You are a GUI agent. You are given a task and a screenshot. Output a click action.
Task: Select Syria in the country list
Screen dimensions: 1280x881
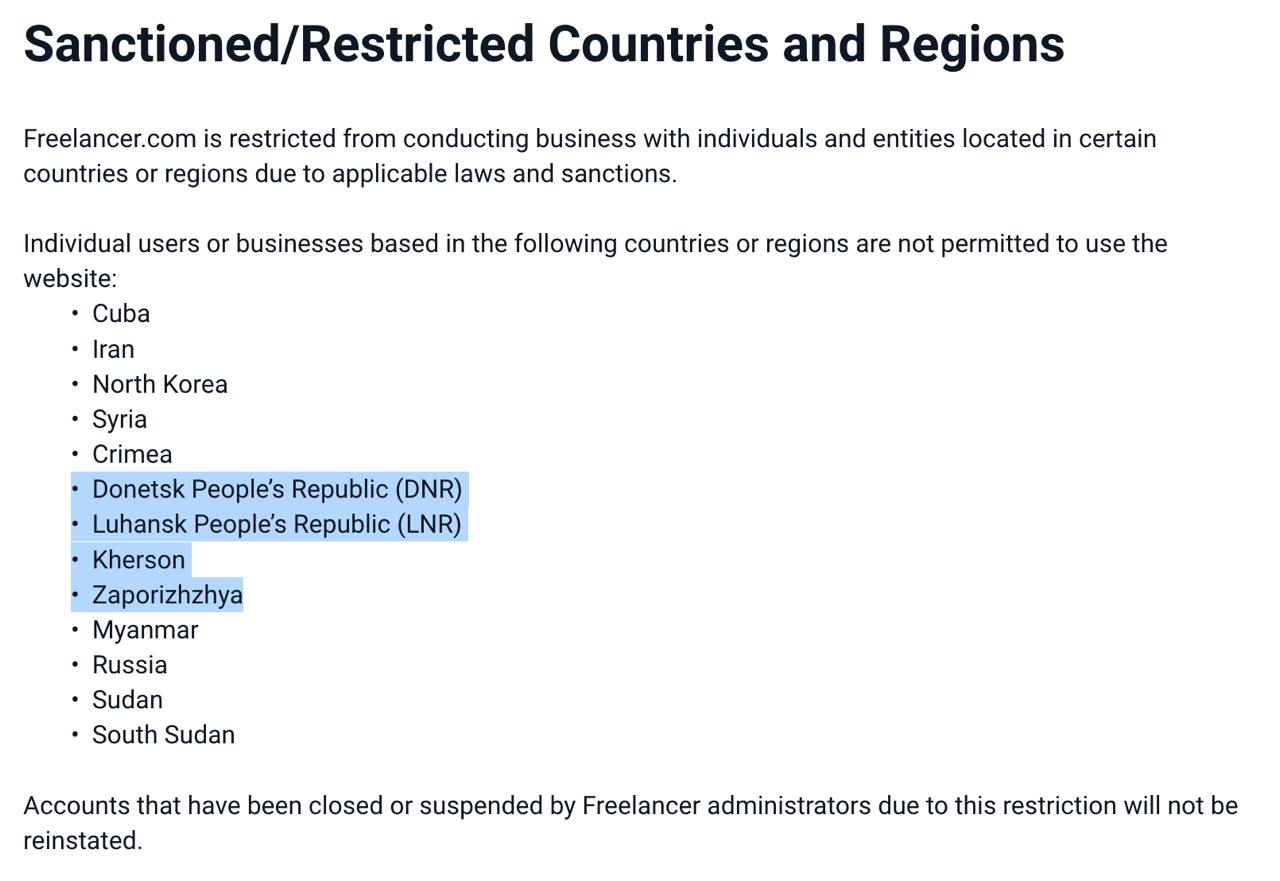click(119, 419)
